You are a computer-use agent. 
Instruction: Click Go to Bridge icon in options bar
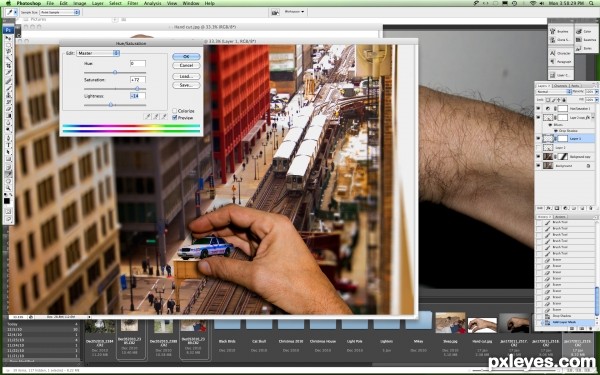tap(275, 12)
